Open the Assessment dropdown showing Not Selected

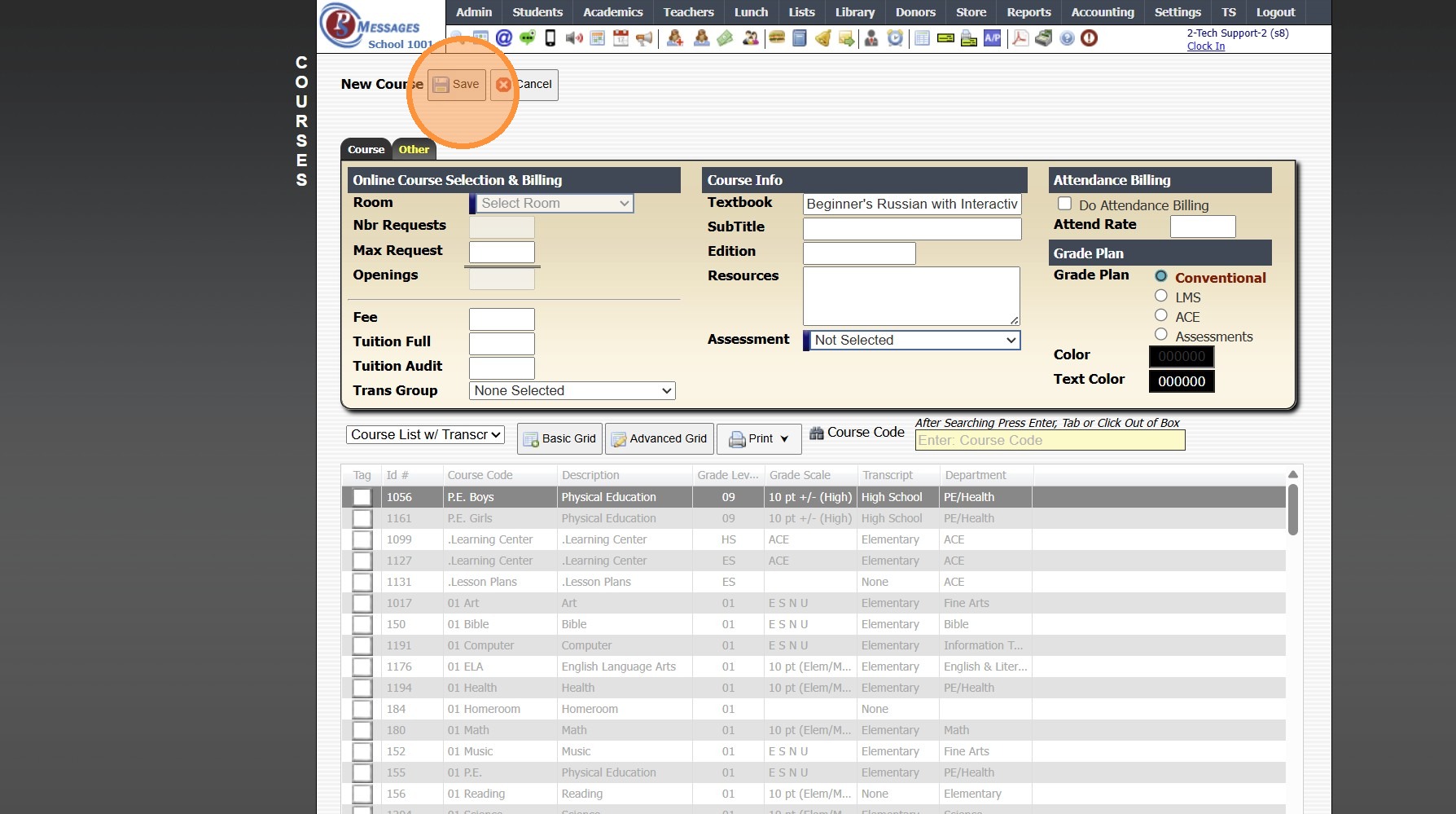click(912, 340)
